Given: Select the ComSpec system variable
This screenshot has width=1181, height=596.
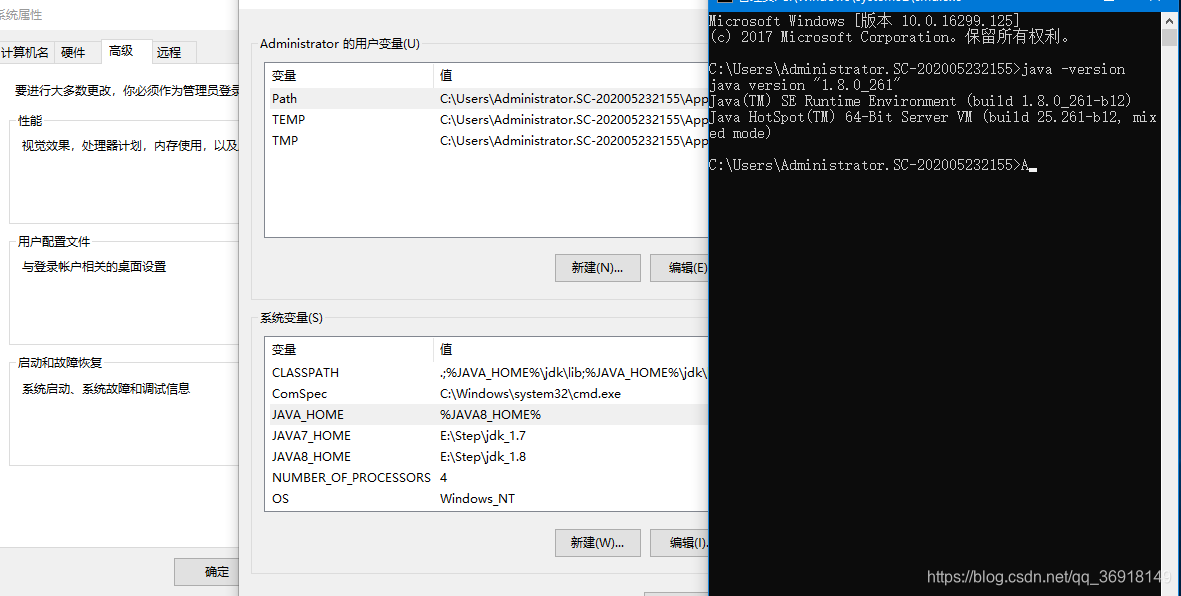Looking at the screenshot, I should point(487,394).
